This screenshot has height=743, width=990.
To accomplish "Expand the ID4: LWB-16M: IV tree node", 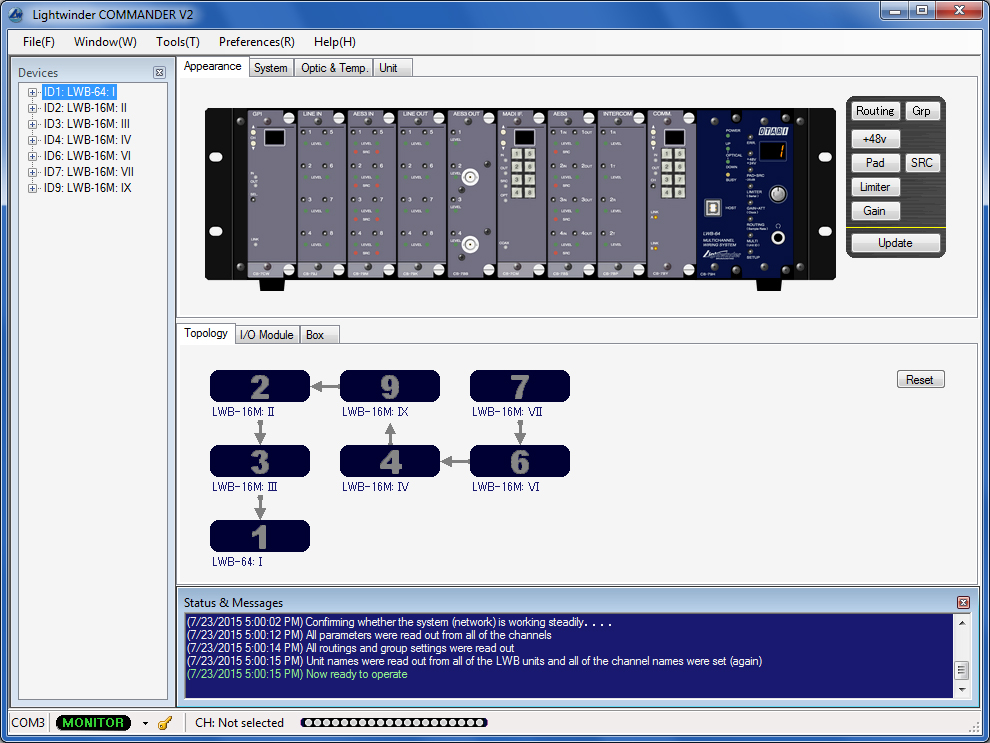I will (32, 140).
